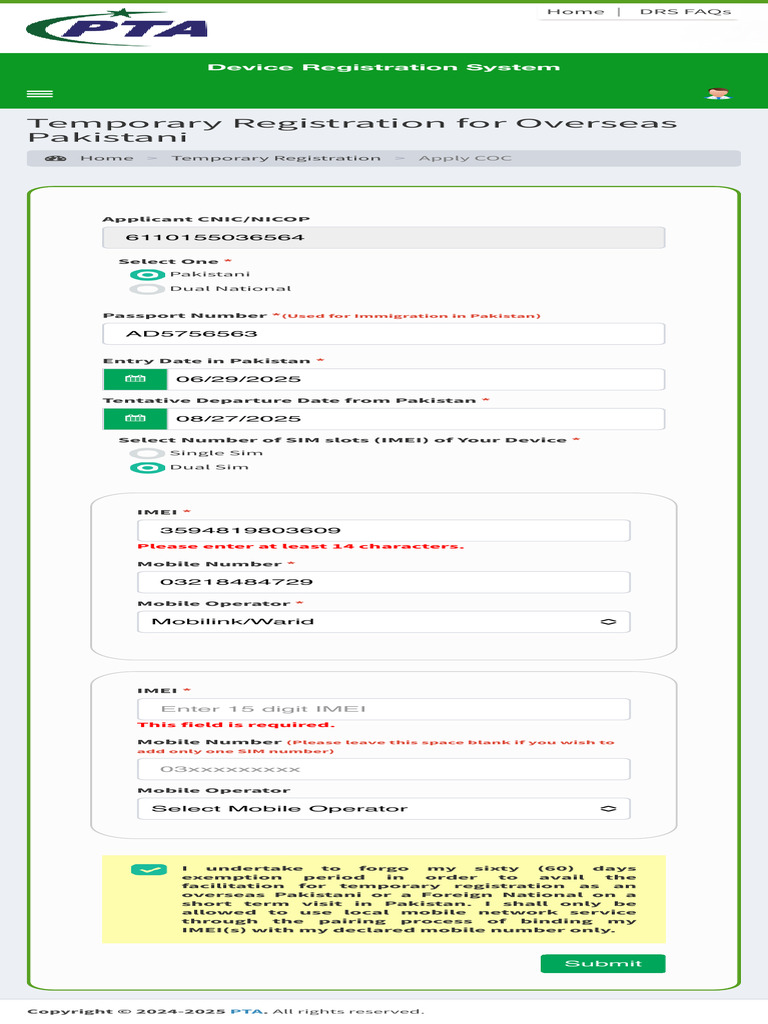Viewport: 768px width, 1024px height.
Task: Select the Dual National radio option
Action: click(x=147, y=289)
